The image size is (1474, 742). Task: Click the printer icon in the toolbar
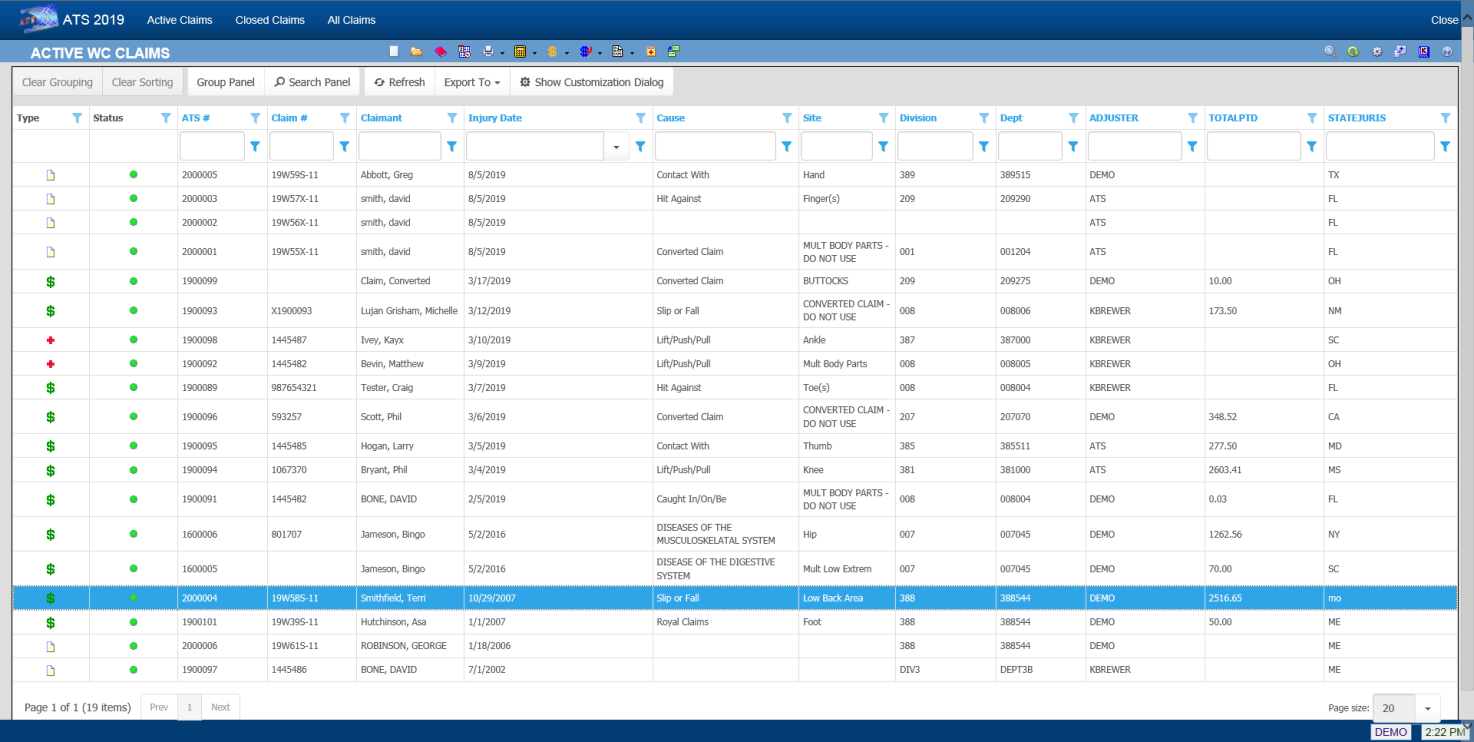[x=488, y=51]
